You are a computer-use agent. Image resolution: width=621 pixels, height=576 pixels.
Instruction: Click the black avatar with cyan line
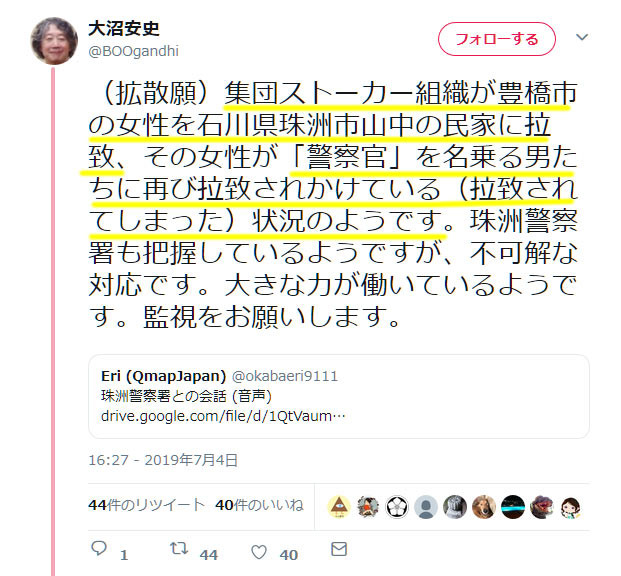point(513,507)
